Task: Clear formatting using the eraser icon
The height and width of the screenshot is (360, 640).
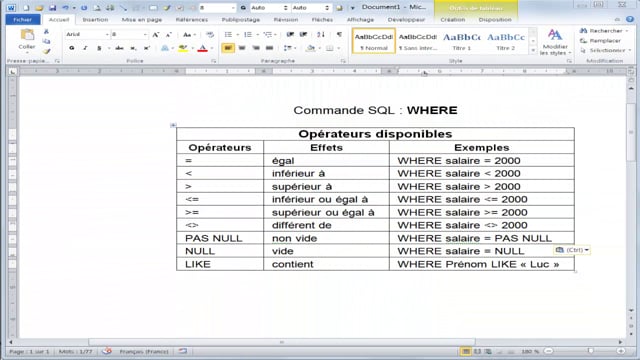Action: pyautogui.click(x=210, y=35)
